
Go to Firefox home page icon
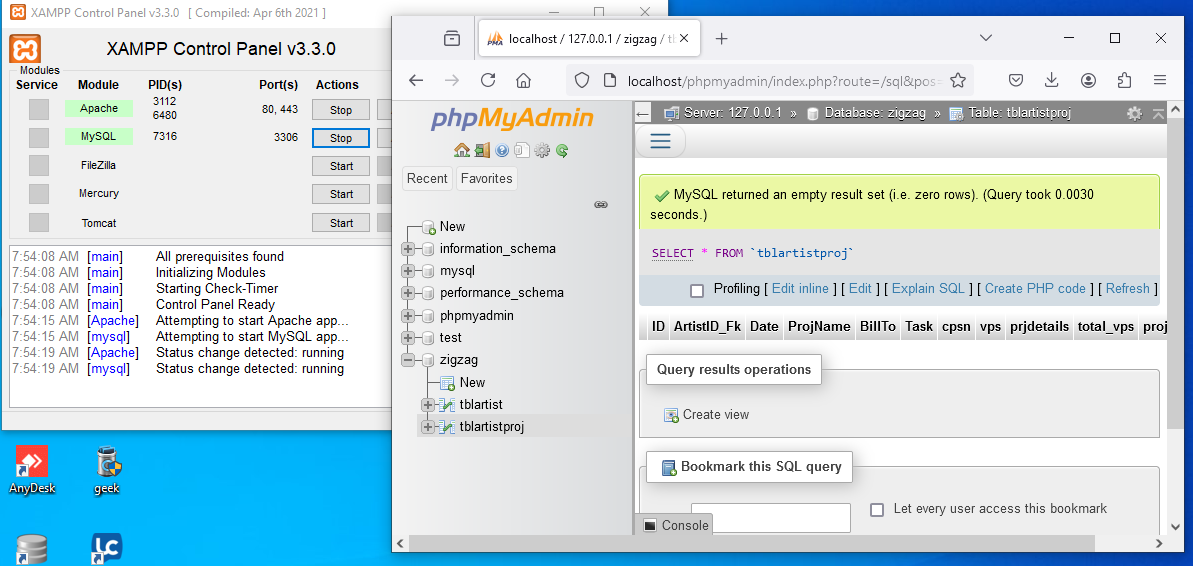point(523,81)
